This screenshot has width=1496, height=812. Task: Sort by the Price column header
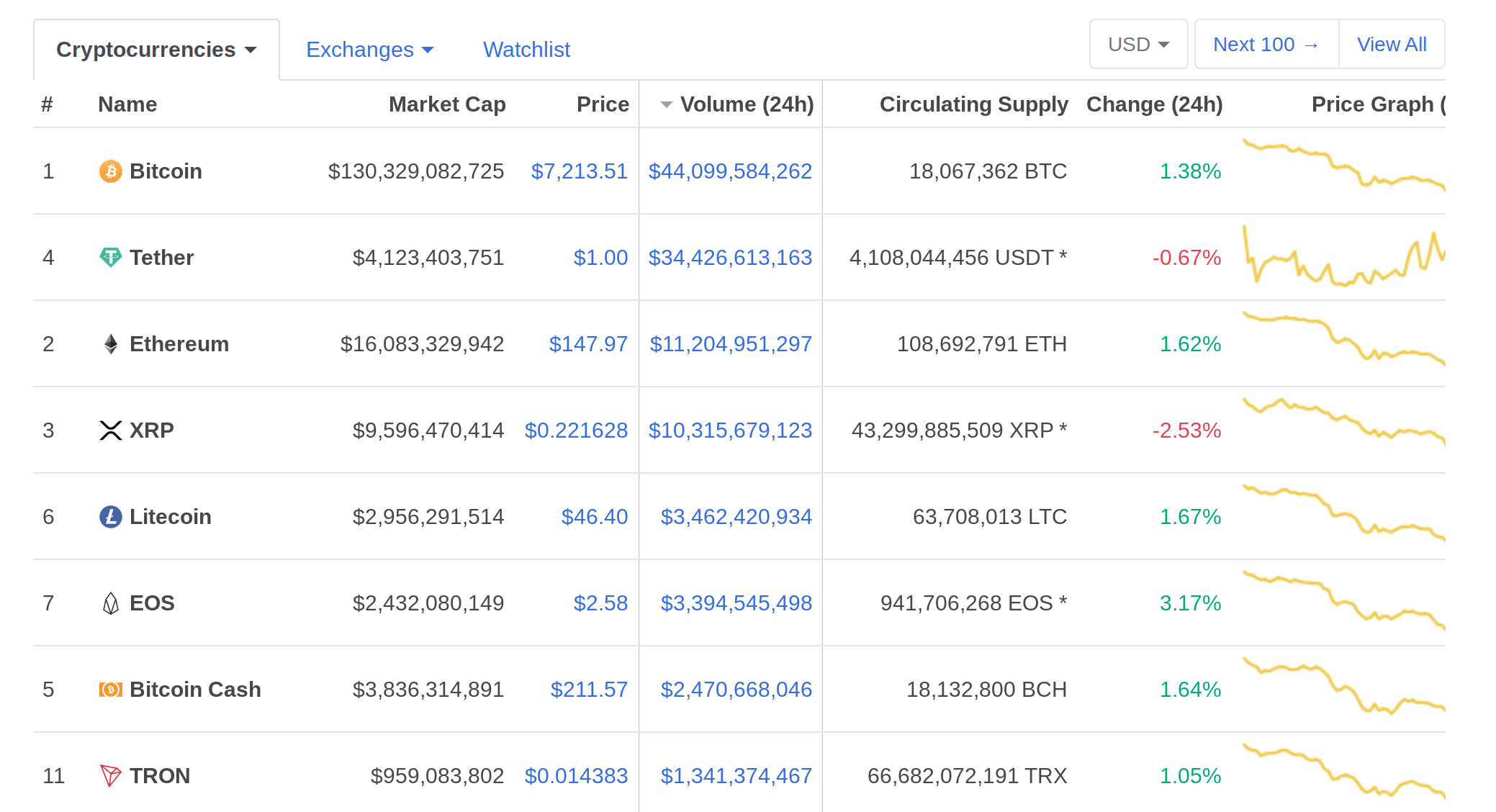click(x=603, y=104)
